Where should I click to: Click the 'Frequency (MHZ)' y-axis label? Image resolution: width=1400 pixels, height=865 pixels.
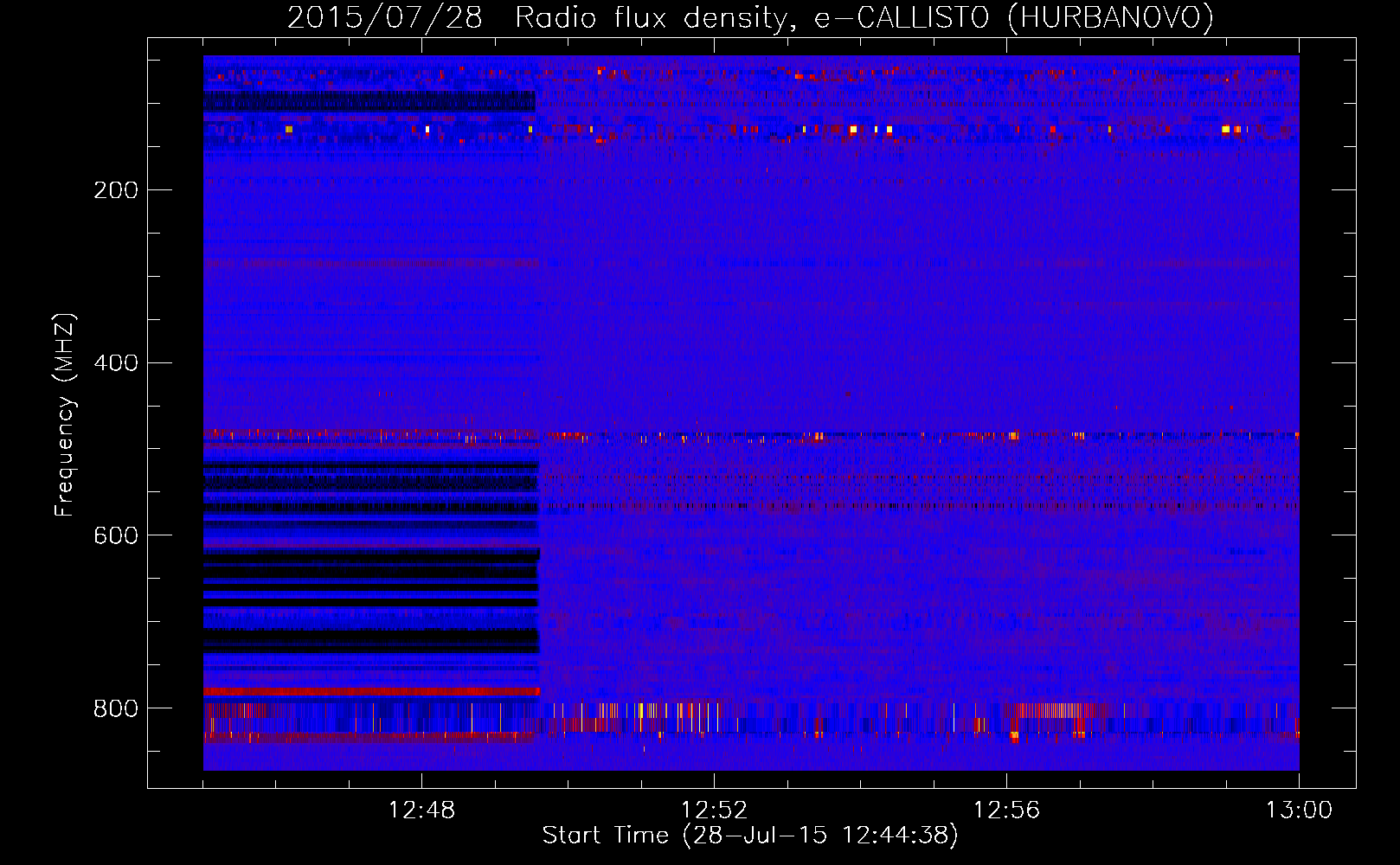pyautogui.click(x=65, y=414)
